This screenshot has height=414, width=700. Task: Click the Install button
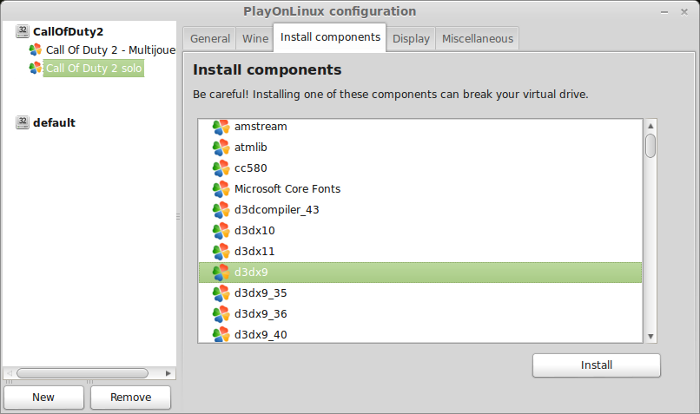click(596, 365)
